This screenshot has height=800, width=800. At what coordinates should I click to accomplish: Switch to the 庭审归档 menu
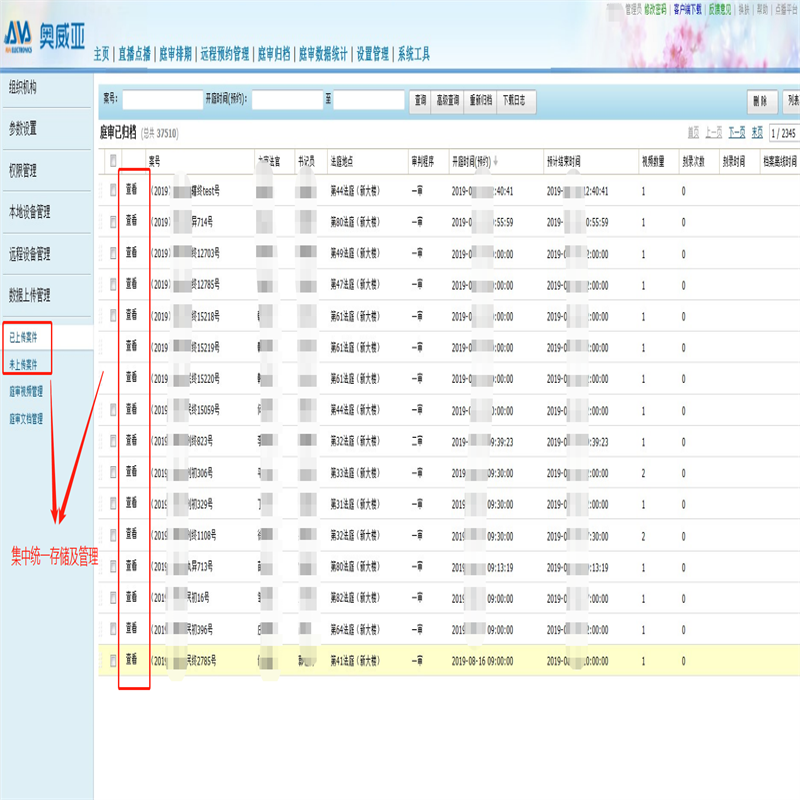[274, 54]
